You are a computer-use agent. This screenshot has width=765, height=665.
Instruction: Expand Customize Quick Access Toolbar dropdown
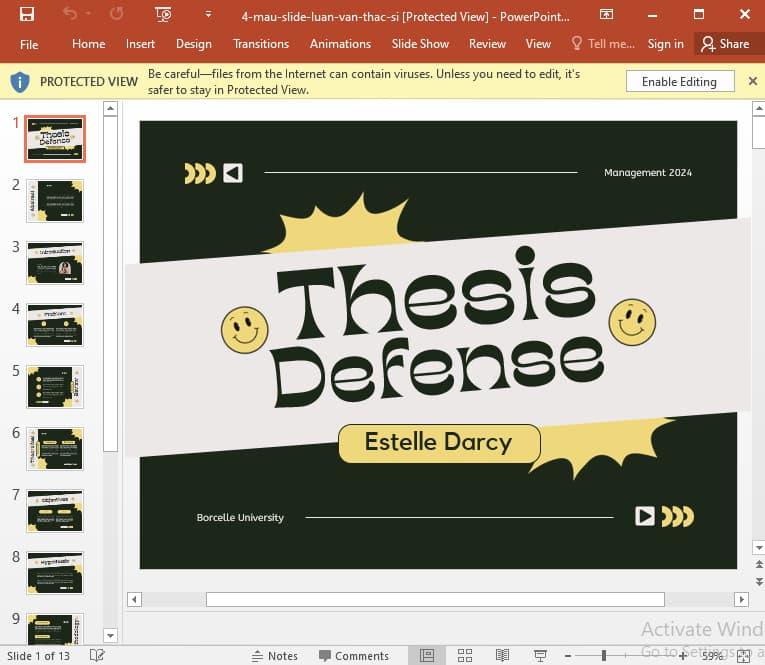pyautogui.click(x=208, y=14)
